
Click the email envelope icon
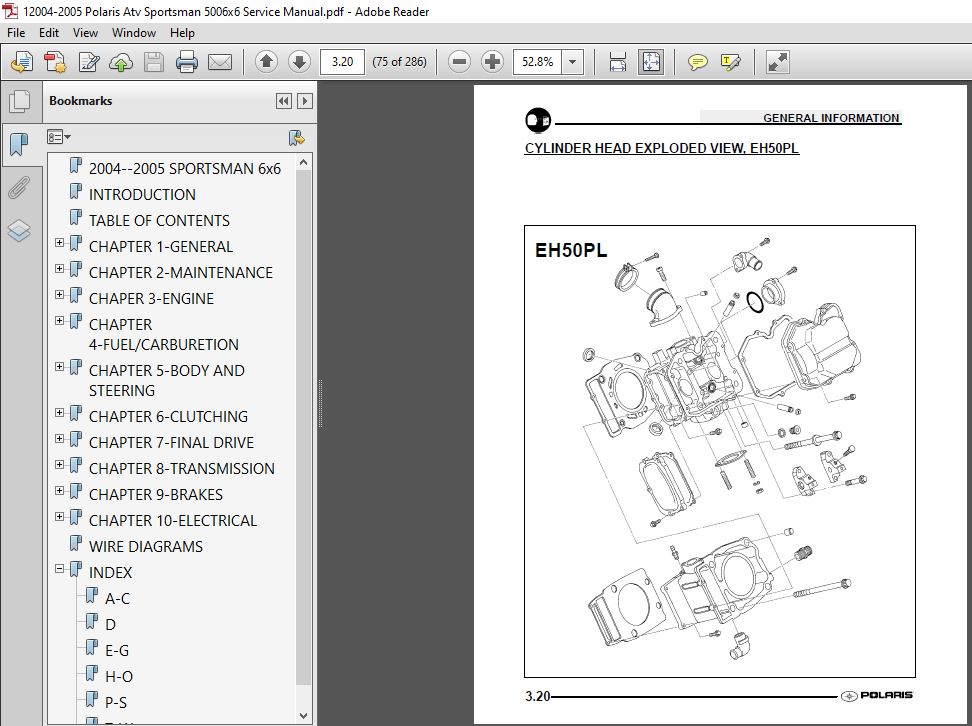pyautogui.click(x=220, y=62)
